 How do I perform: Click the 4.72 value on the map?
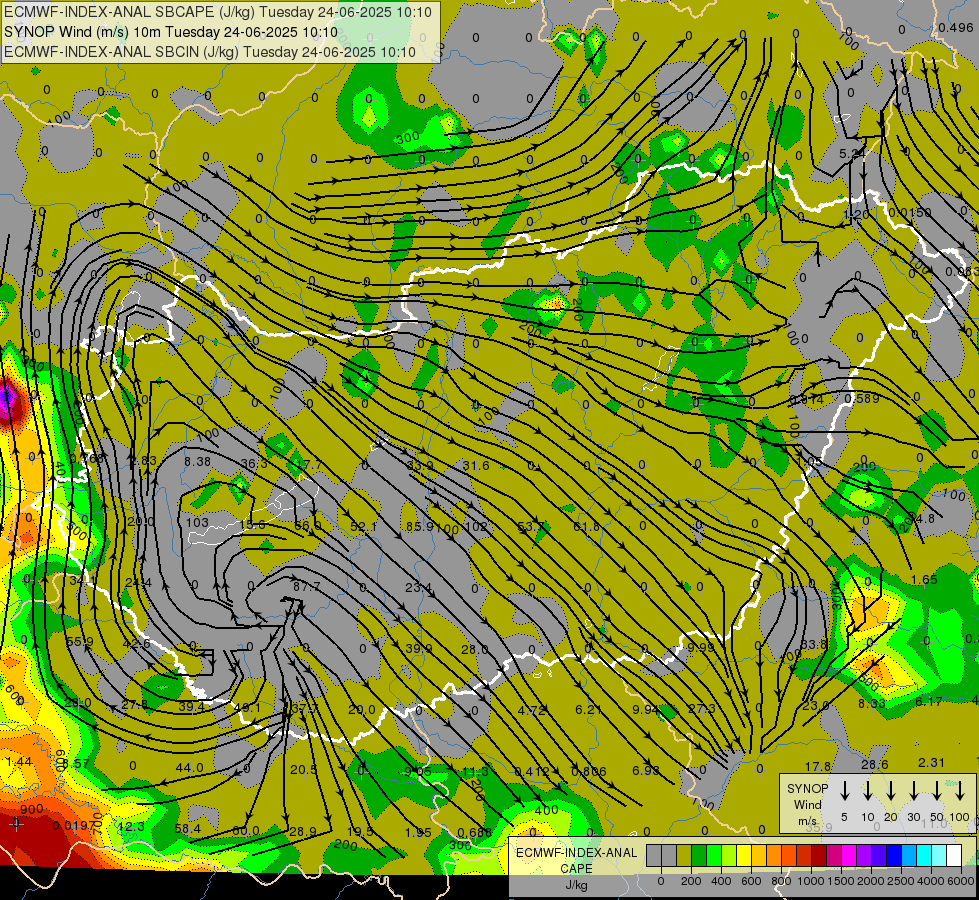pos(532,710)
